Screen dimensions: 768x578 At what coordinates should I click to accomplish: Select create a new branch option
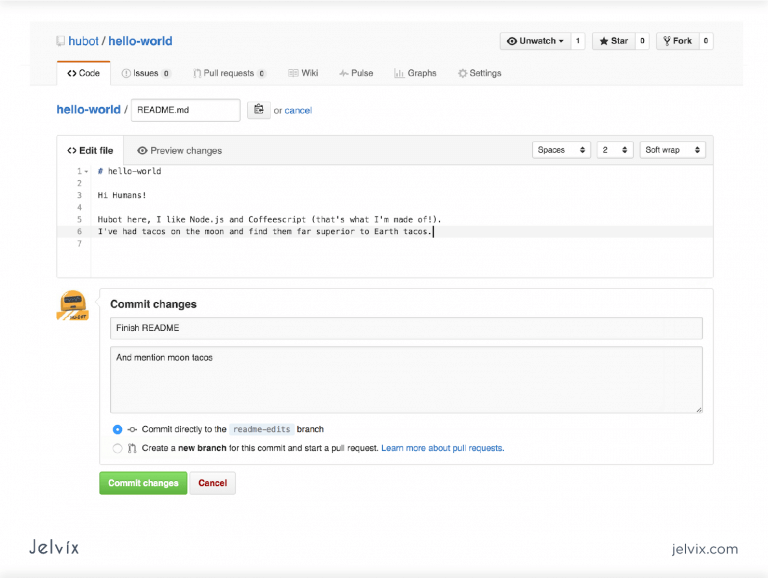(x=118, y=448)
